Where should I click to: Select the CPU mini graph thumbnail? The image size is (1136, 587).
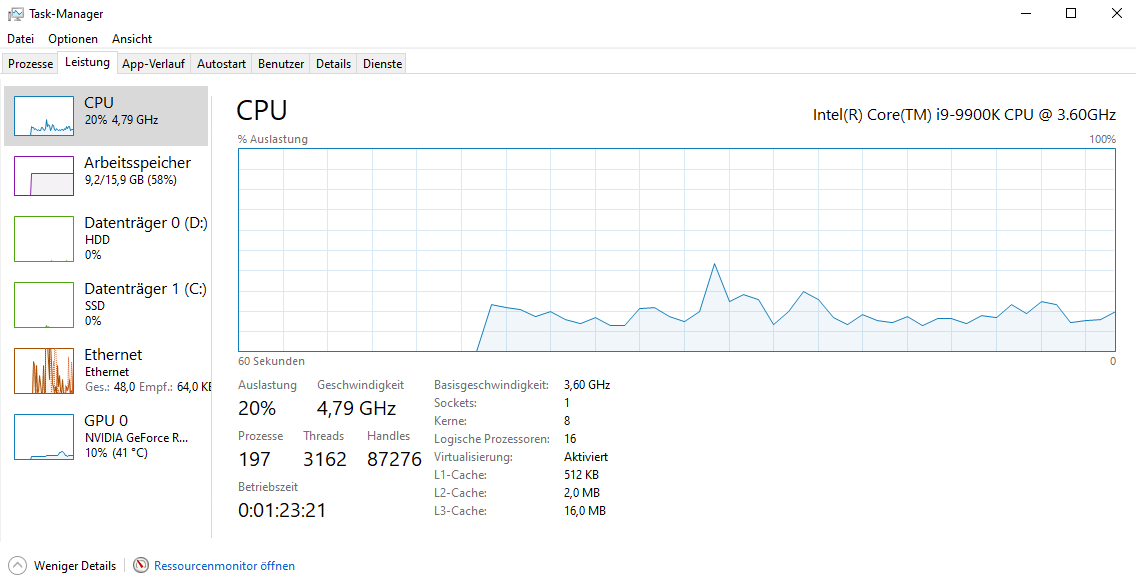coord(44,116)
